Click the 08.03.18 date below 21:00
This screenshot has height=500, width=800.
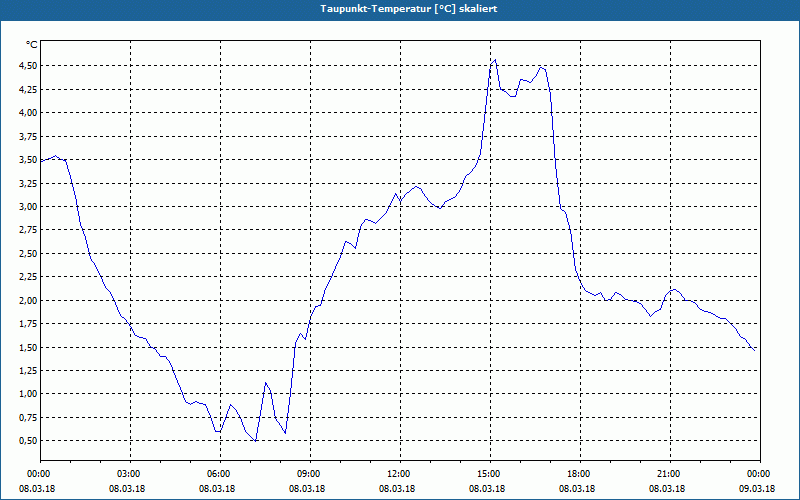coord(667,489)
